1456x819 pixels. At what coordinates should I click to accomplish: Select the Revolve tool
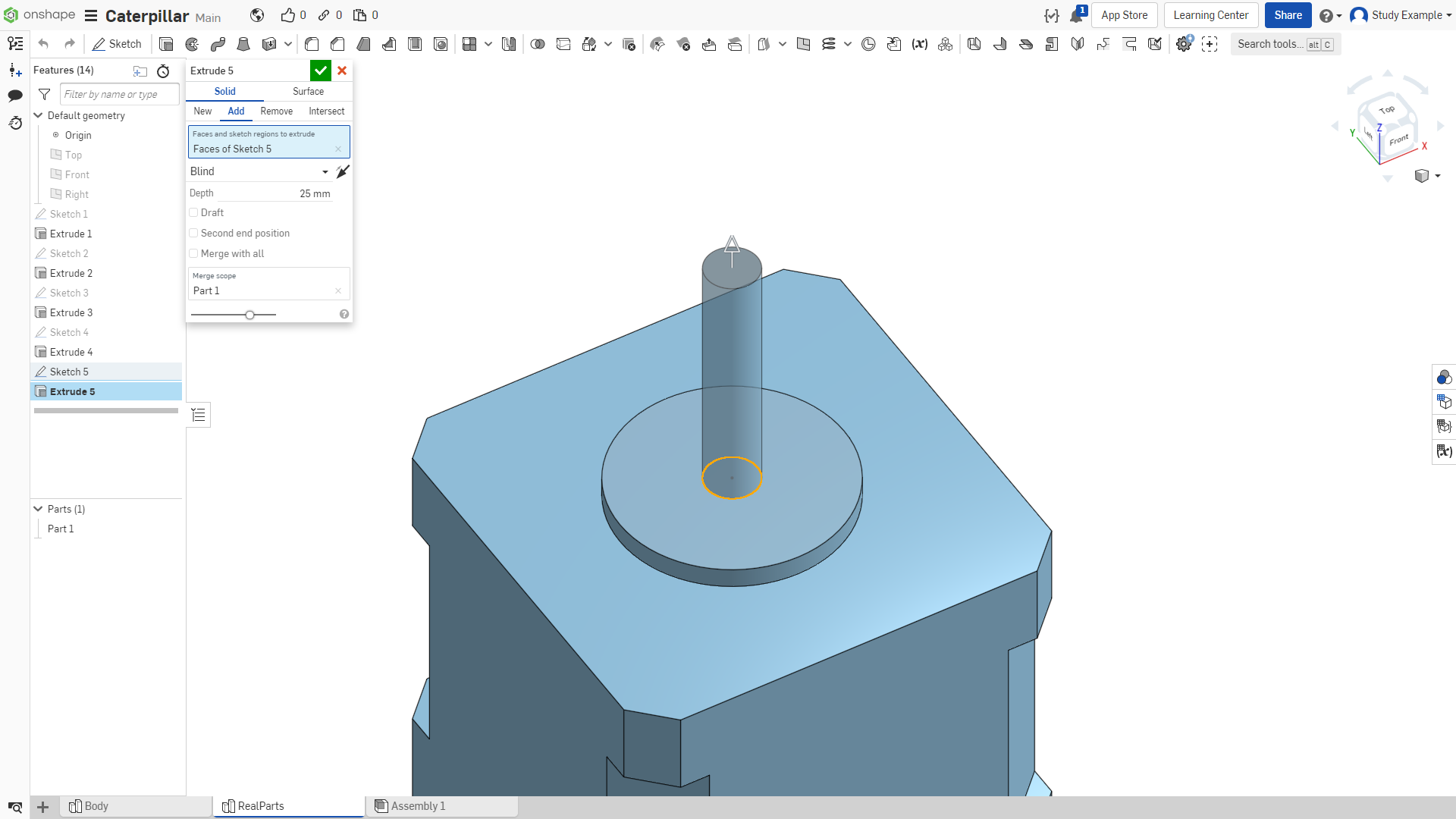pos(192,44)
